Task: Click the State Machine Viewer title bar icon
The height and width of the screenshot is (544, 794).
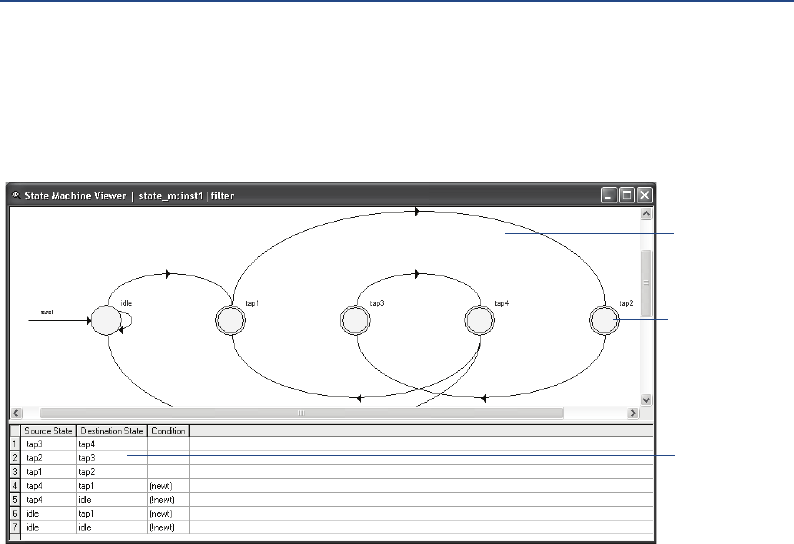Action: point(16,195)
